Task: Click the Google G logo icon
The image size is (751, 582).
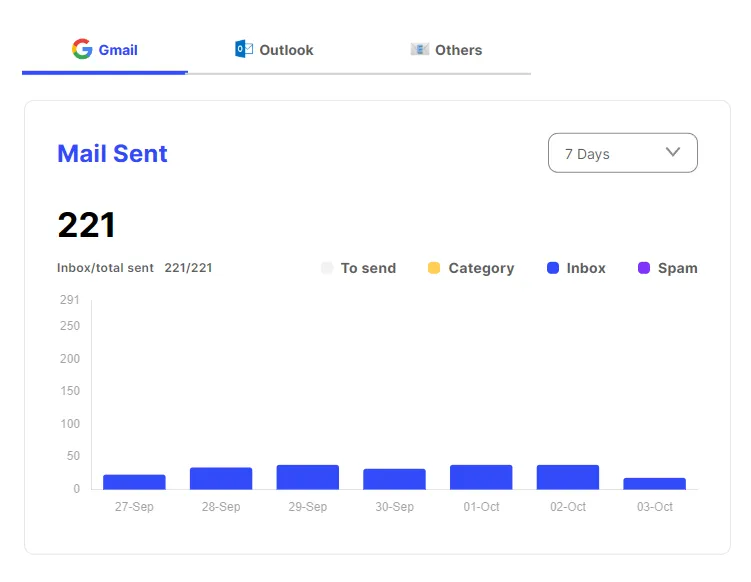Action: coord(82,49)
